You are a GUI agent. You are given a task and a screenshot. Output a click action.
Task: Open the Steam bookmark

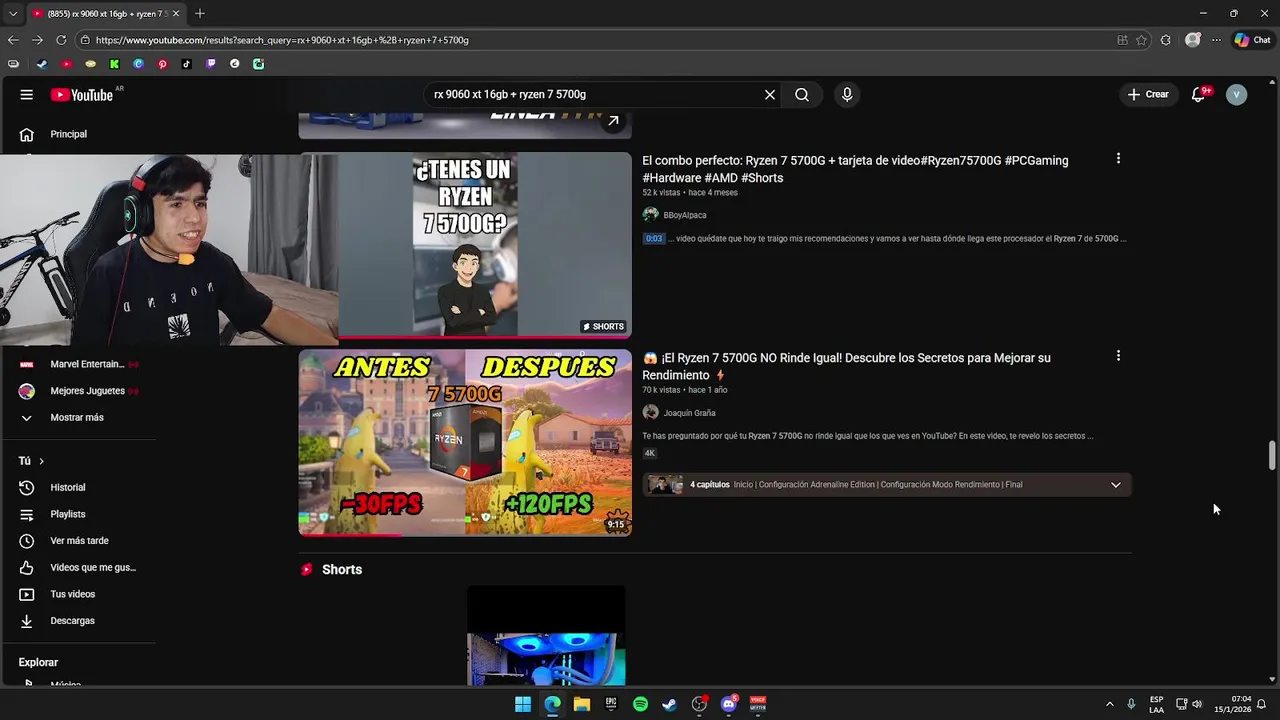(x=41, y=64)
